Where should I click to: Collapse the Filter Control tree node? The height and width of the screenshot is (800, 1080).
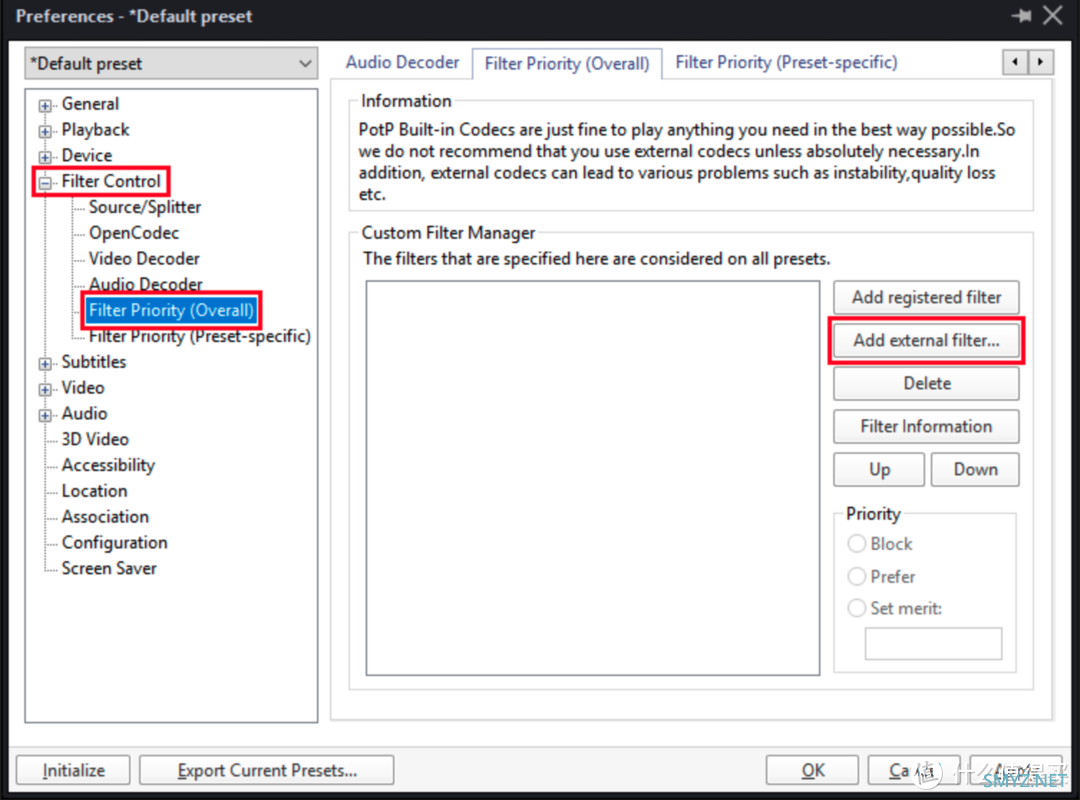click(45, 183)
